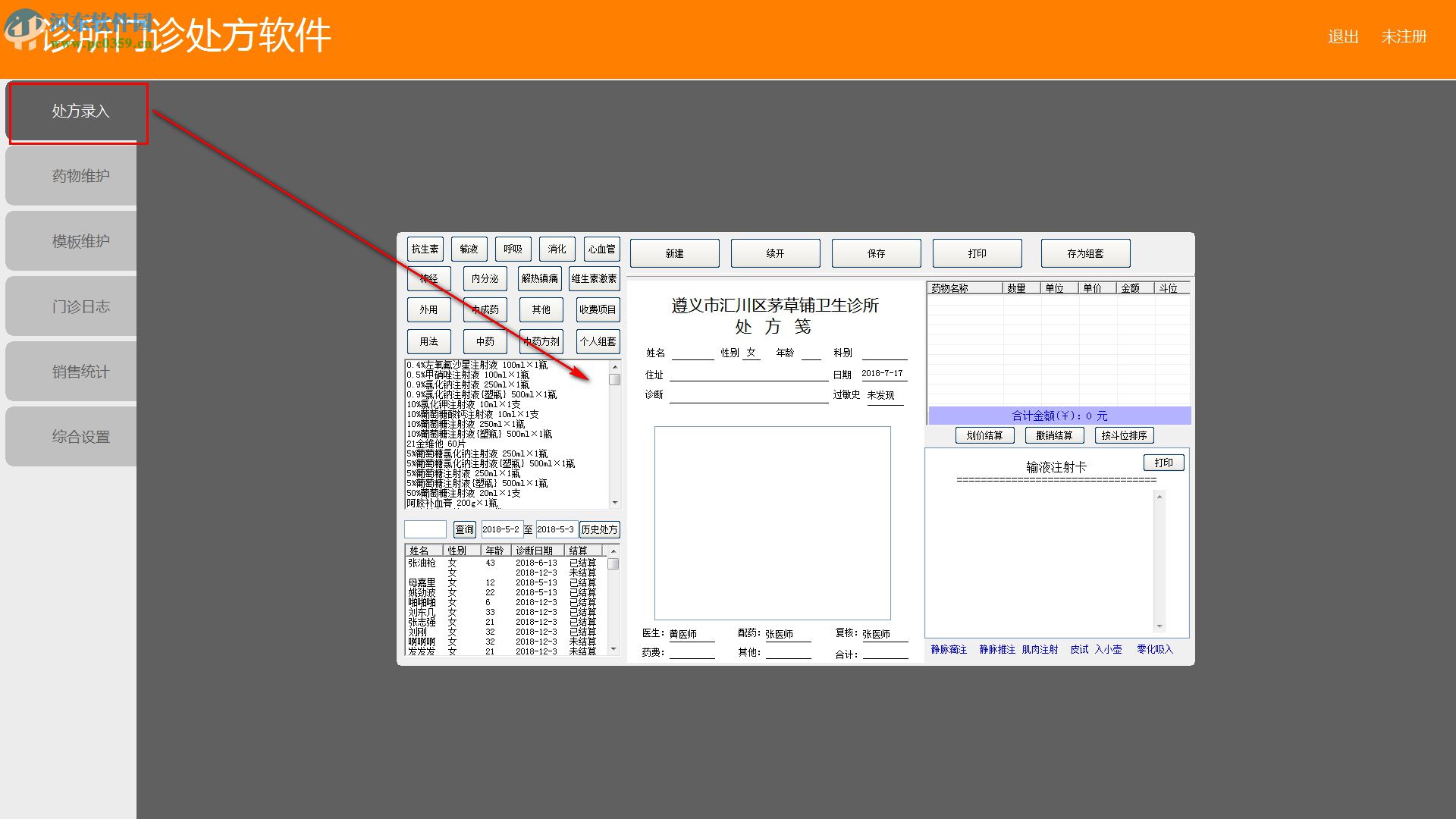Click 存为组套 button
This screenshot has width=1456, height=819.
pyautogui.click(x=1085, y=253)
